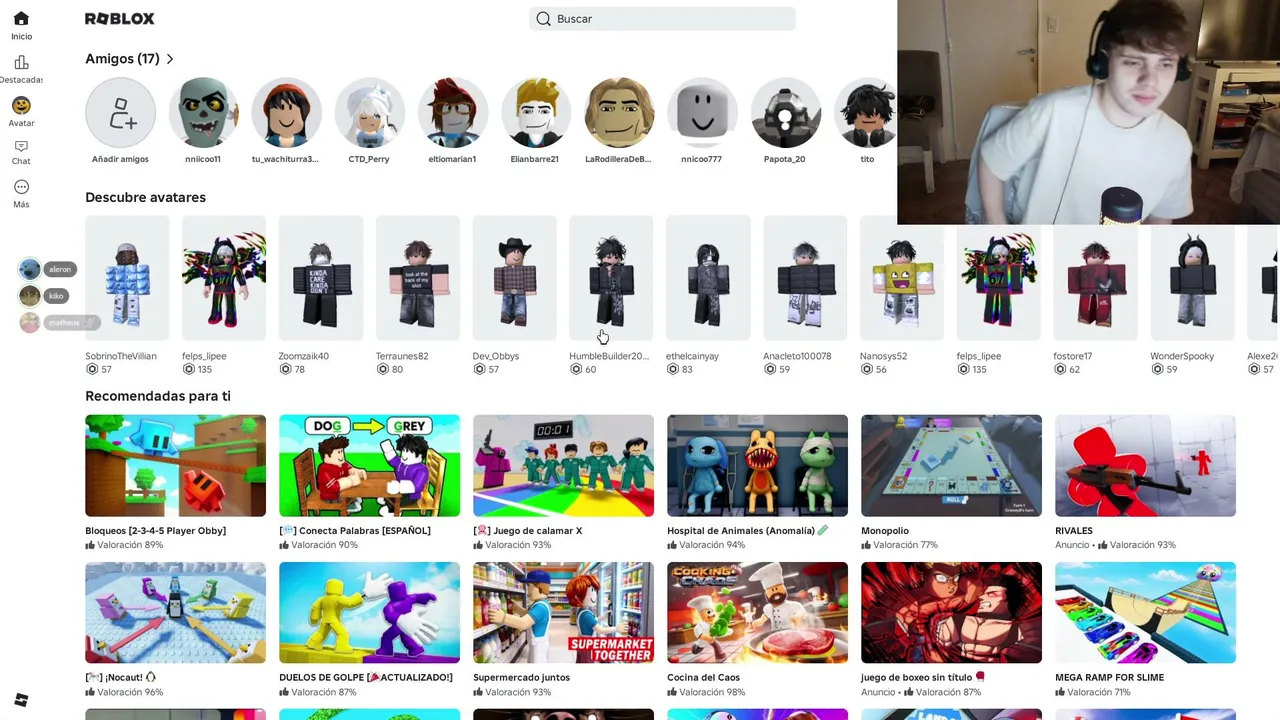Select Nanosys52 avatar thumbnail

tap(902, 278)
